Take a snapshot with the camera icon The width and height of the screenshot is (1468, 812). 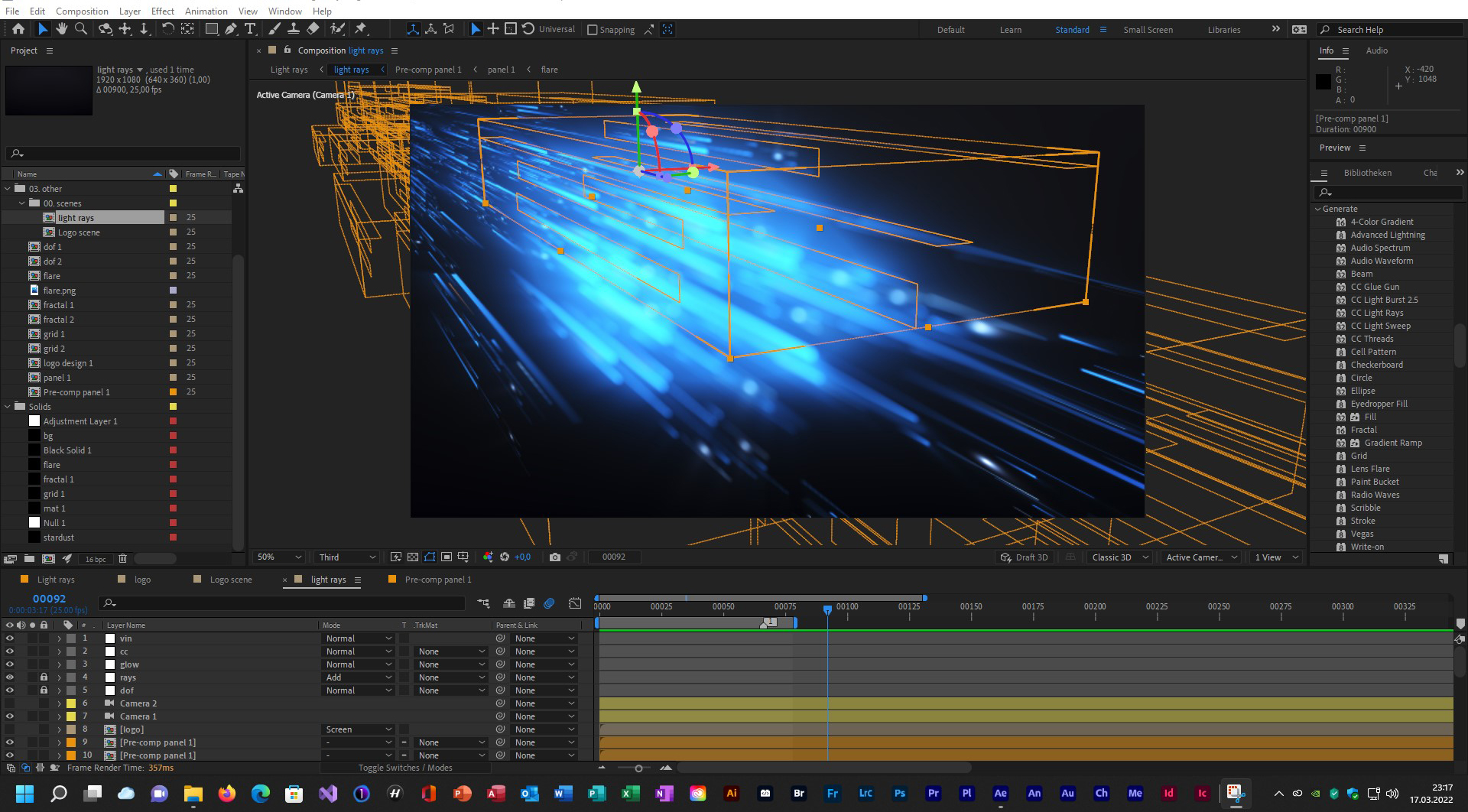554,557
